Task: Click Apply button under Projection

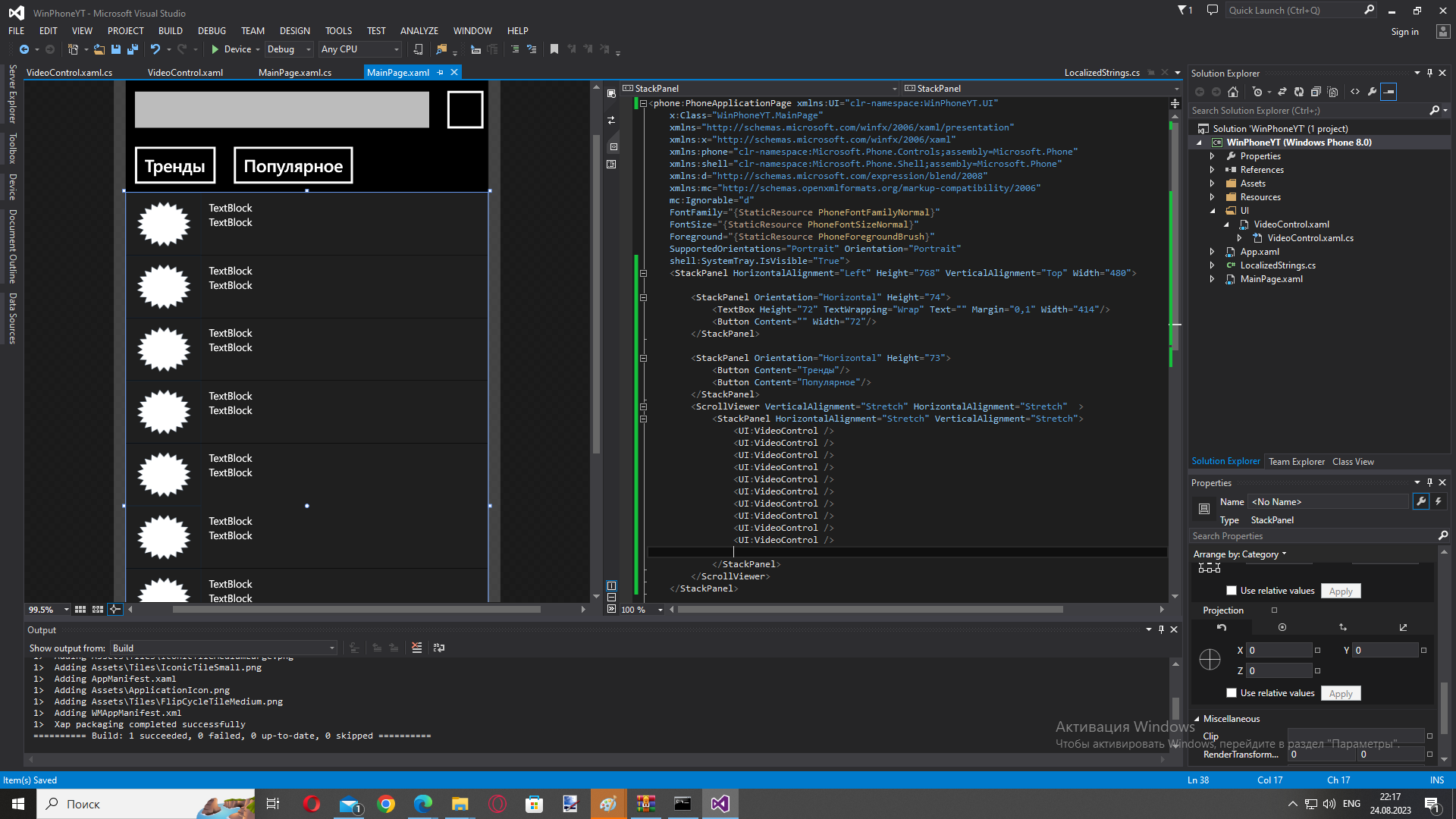Action: [x=1340, y=693]
